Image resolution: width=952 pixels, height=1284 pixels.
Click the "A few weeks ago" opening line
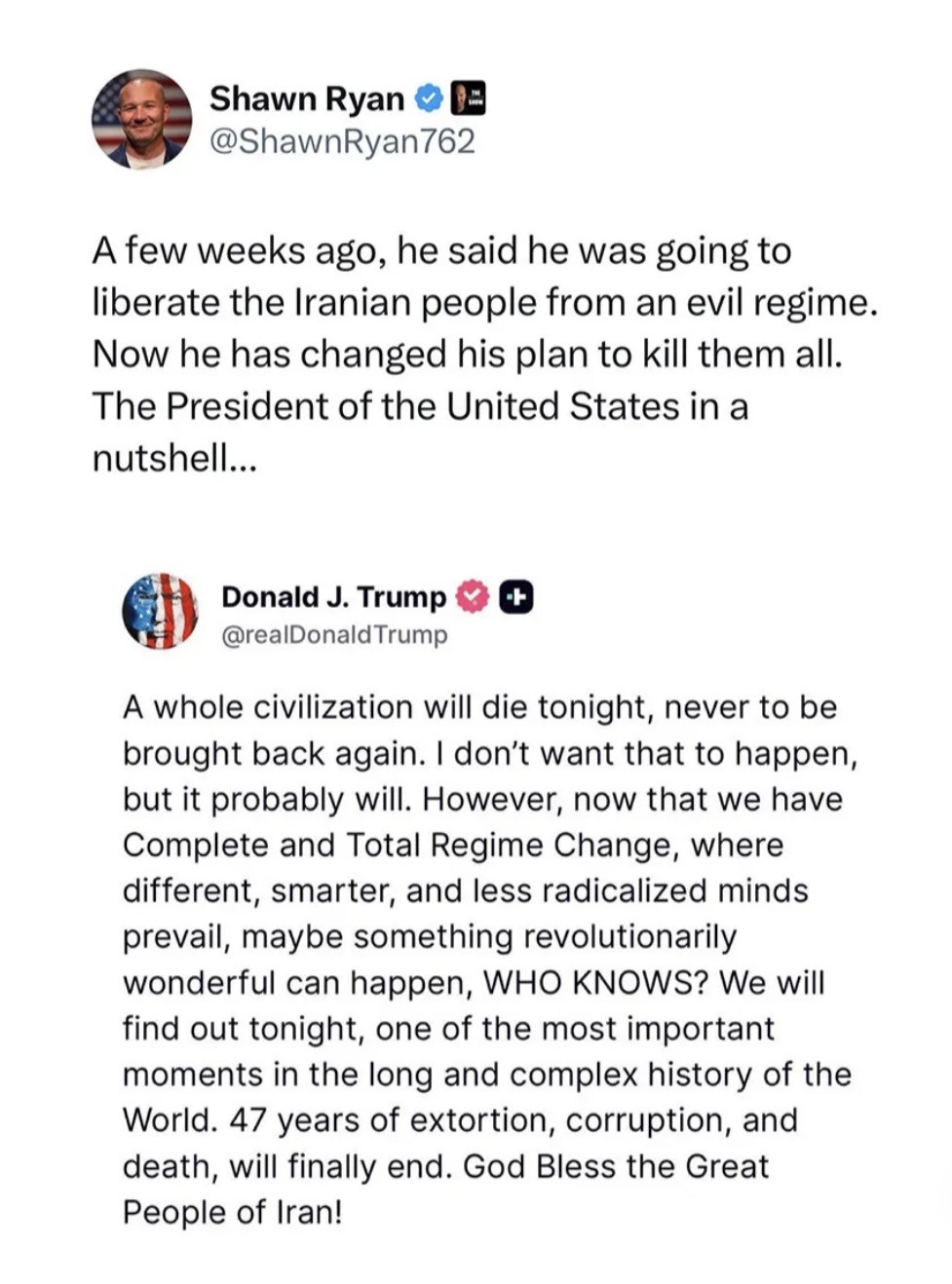coord(441,251)
